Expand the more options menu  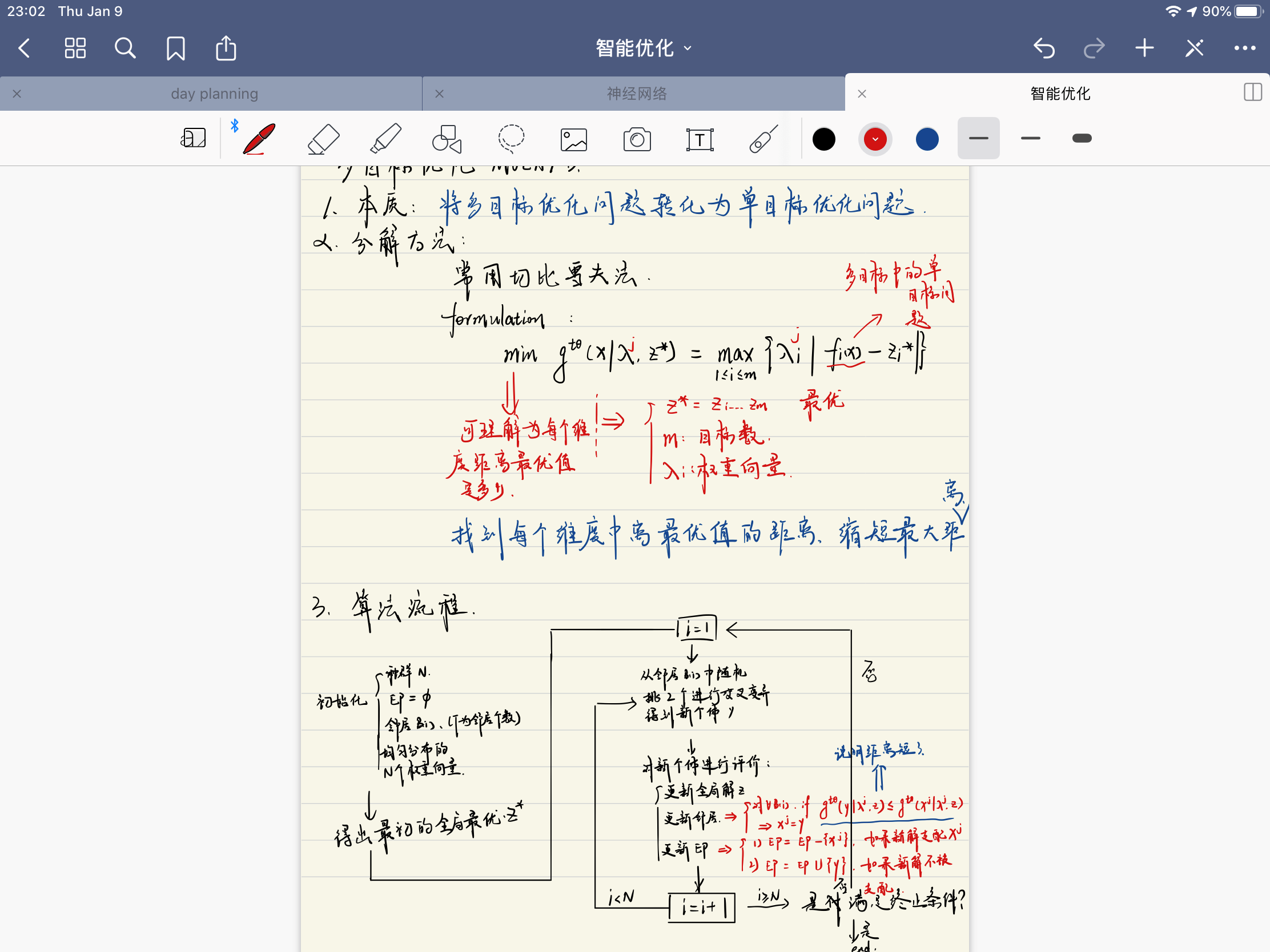pyautogui.click(x=1244, y=48)
